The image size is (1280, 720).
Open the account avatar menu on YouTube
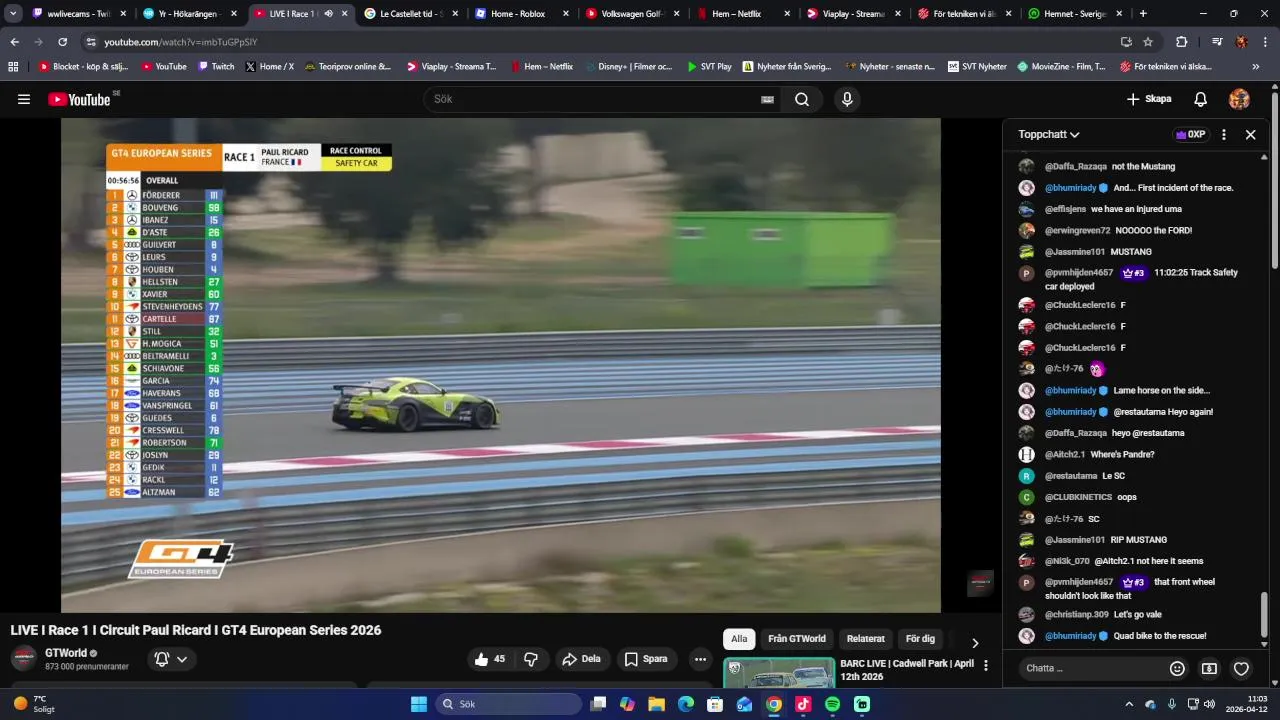click(1239, 99)
